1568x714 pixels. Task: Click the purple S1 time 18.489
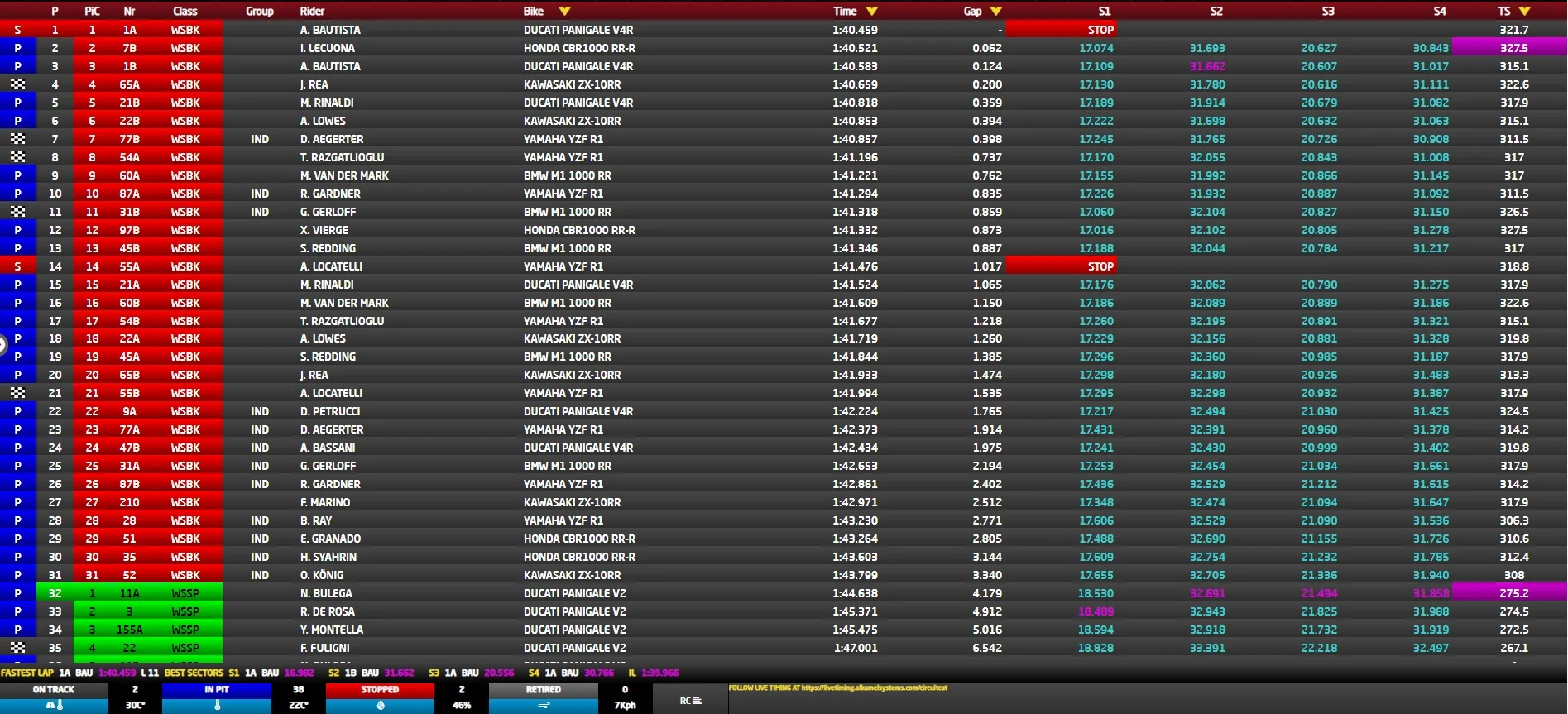[x=1096, y=611]
